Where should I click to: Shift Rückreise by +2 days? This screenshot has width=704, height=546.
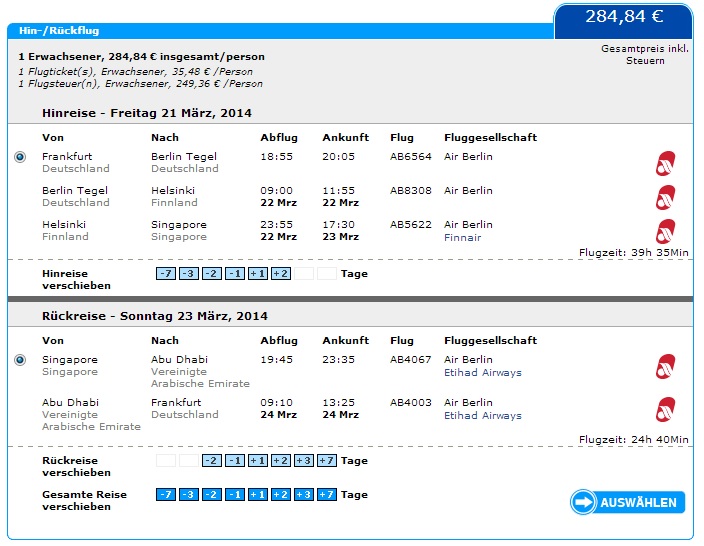pos(281,460)
